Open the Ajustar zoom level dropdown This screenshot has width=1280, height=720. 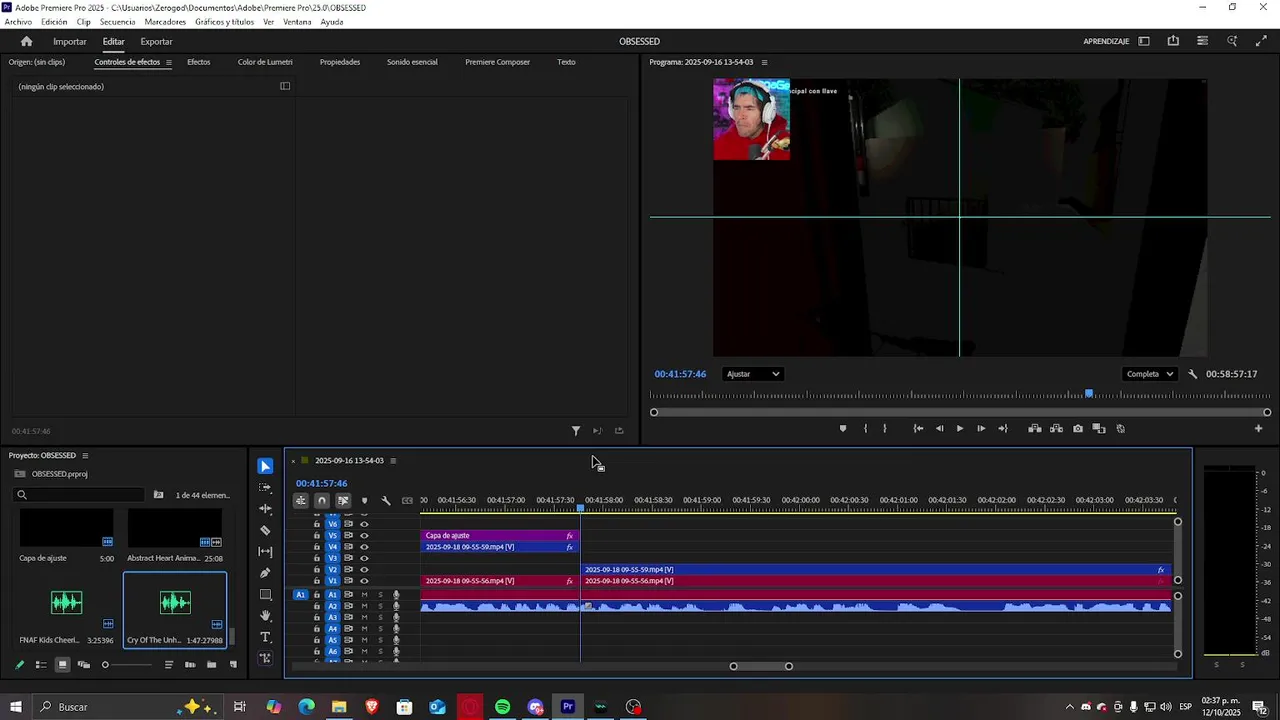pos(753,374)
